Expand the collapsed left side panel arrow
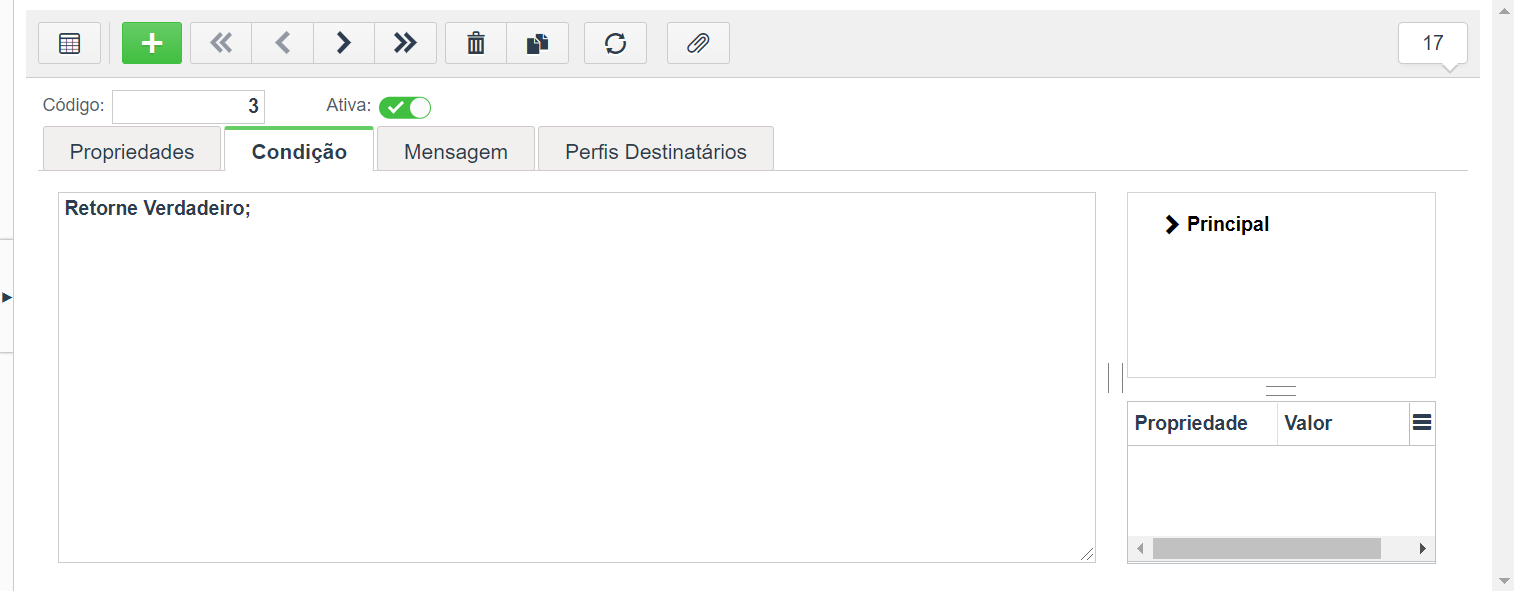 pos(7,297)
